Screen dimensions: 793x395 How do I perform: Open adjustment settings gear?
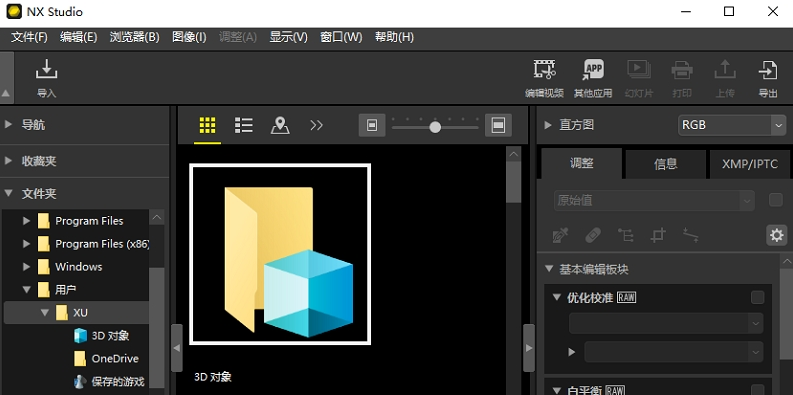776,235
